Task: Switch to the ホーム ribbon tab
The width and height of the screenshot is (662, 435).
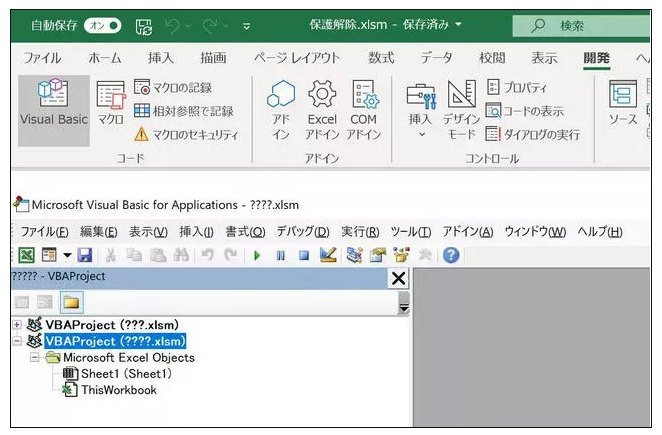Action: tap(105, 58)
